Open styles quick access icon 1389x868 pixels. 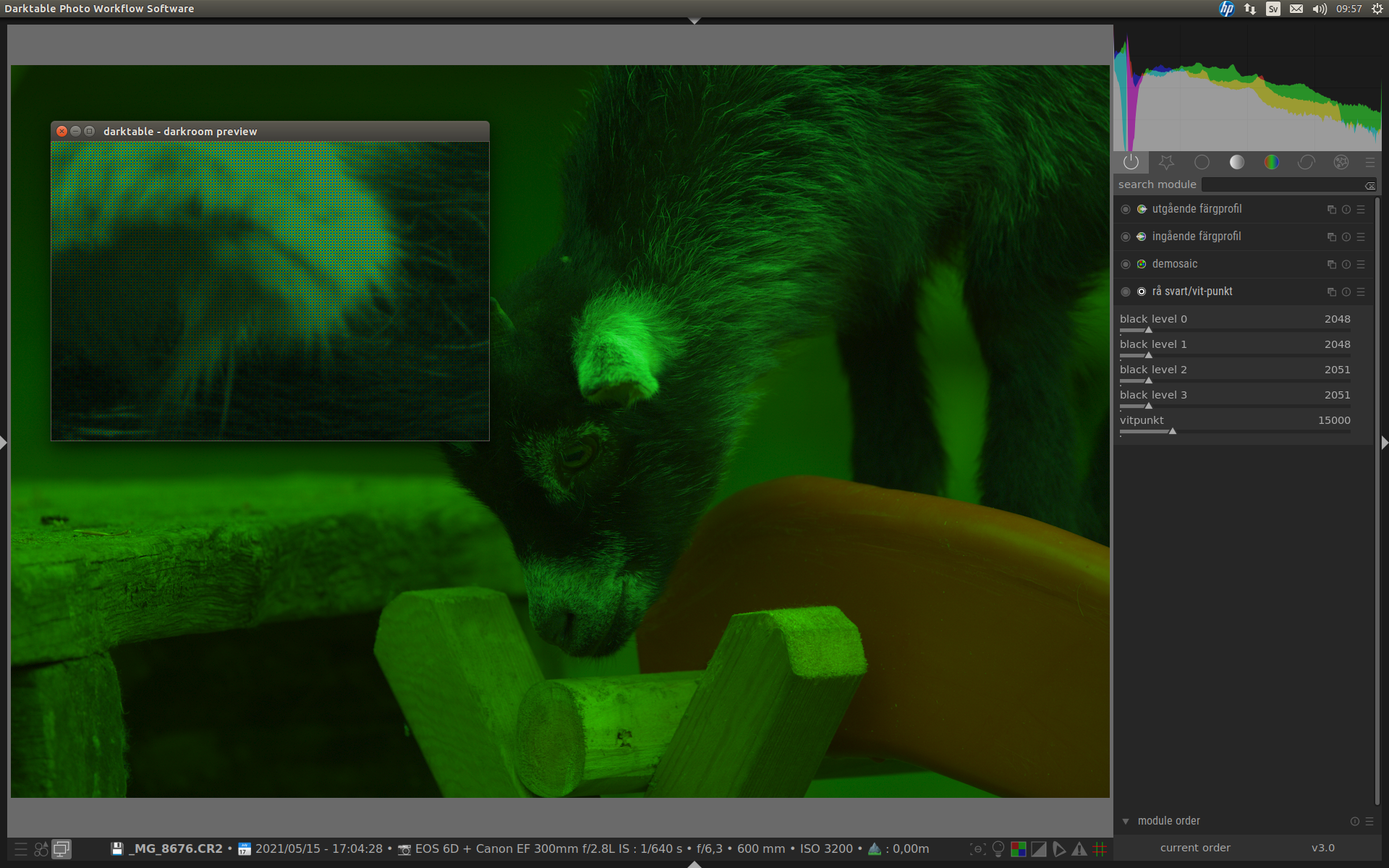(x=41, y=849)
